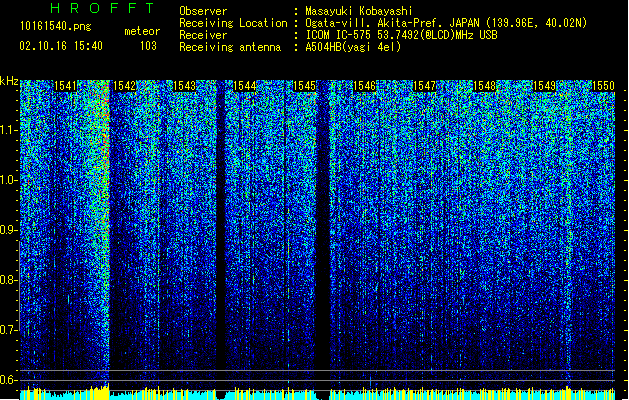Click receiver value ICOM IC-575 53.7492 MHz USB
Image resolution: width=629 pixels, height=400 pixels.
401,35
